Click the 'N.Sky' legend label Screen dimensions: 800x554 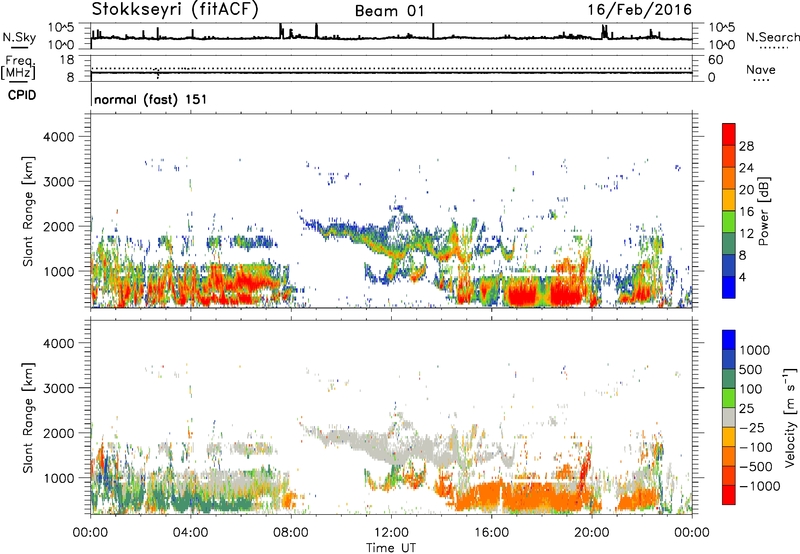point(19,37)
